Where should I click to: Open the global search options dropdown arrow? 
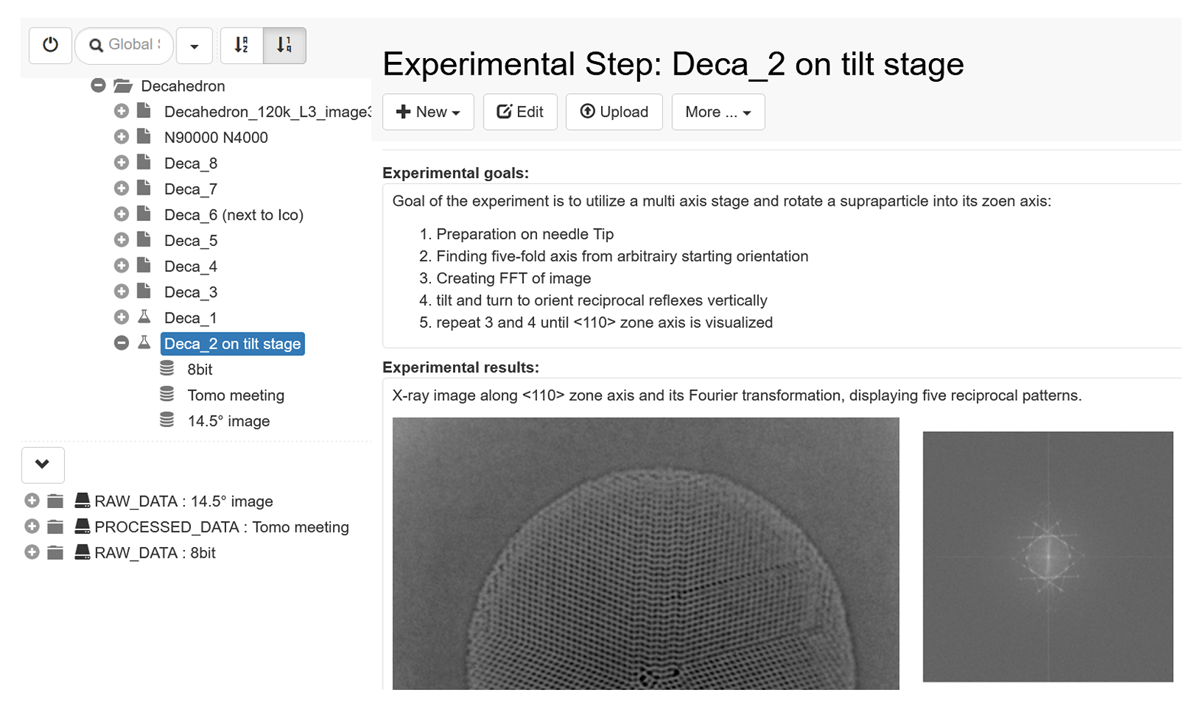point(194,45)
